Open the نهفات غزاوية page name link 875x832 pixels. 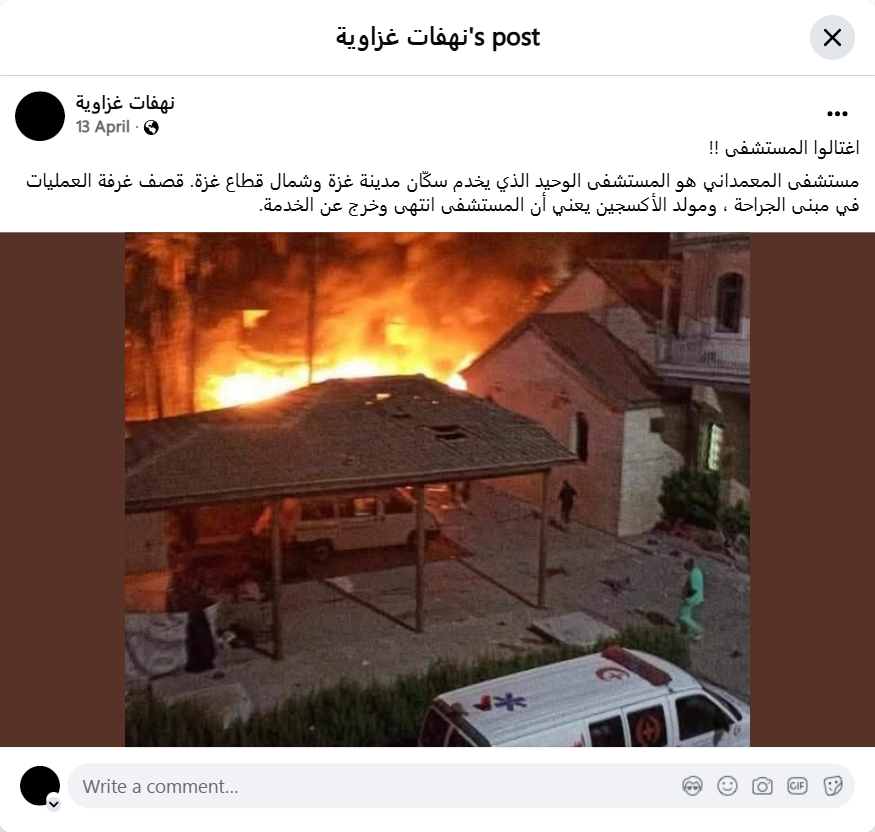[x=126, y=103]
